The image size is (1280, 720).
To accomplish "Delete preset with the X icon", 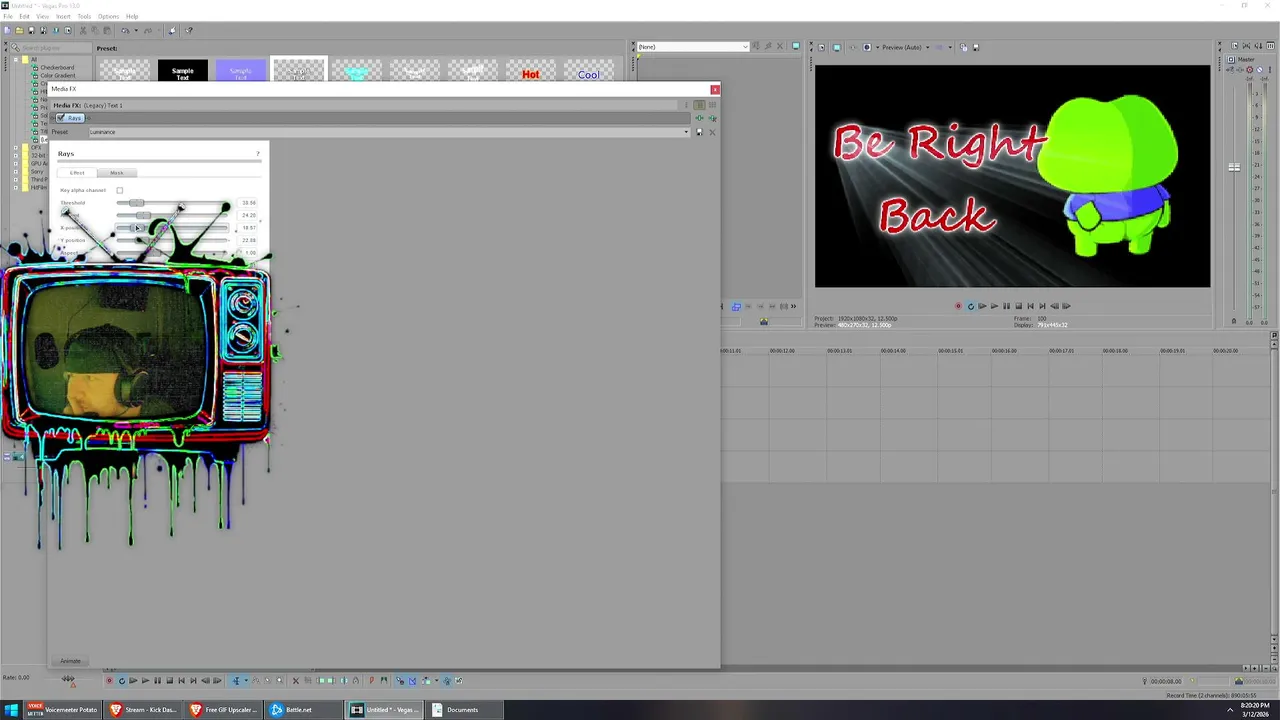I will 712,132.
